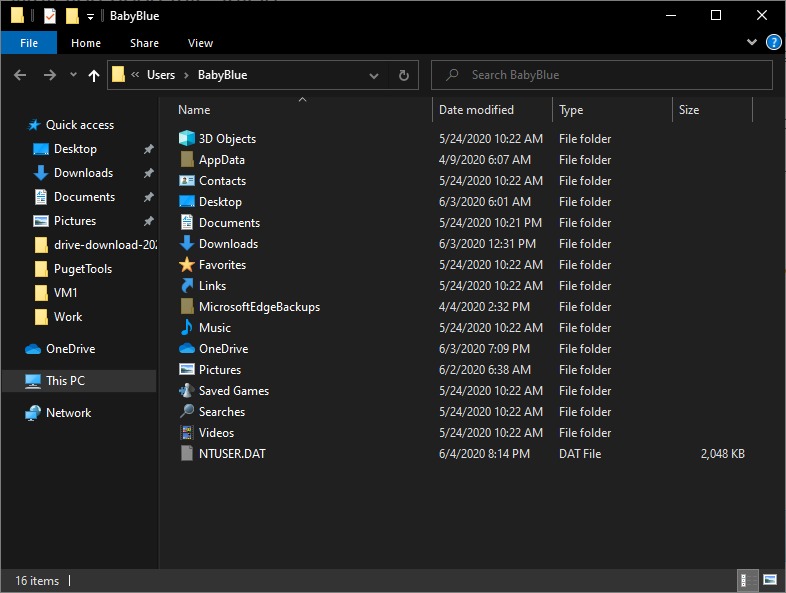Viewport: 786px width, 593px height.
Task: Click the Back navigation arrow
Action: tap(20, 75)
